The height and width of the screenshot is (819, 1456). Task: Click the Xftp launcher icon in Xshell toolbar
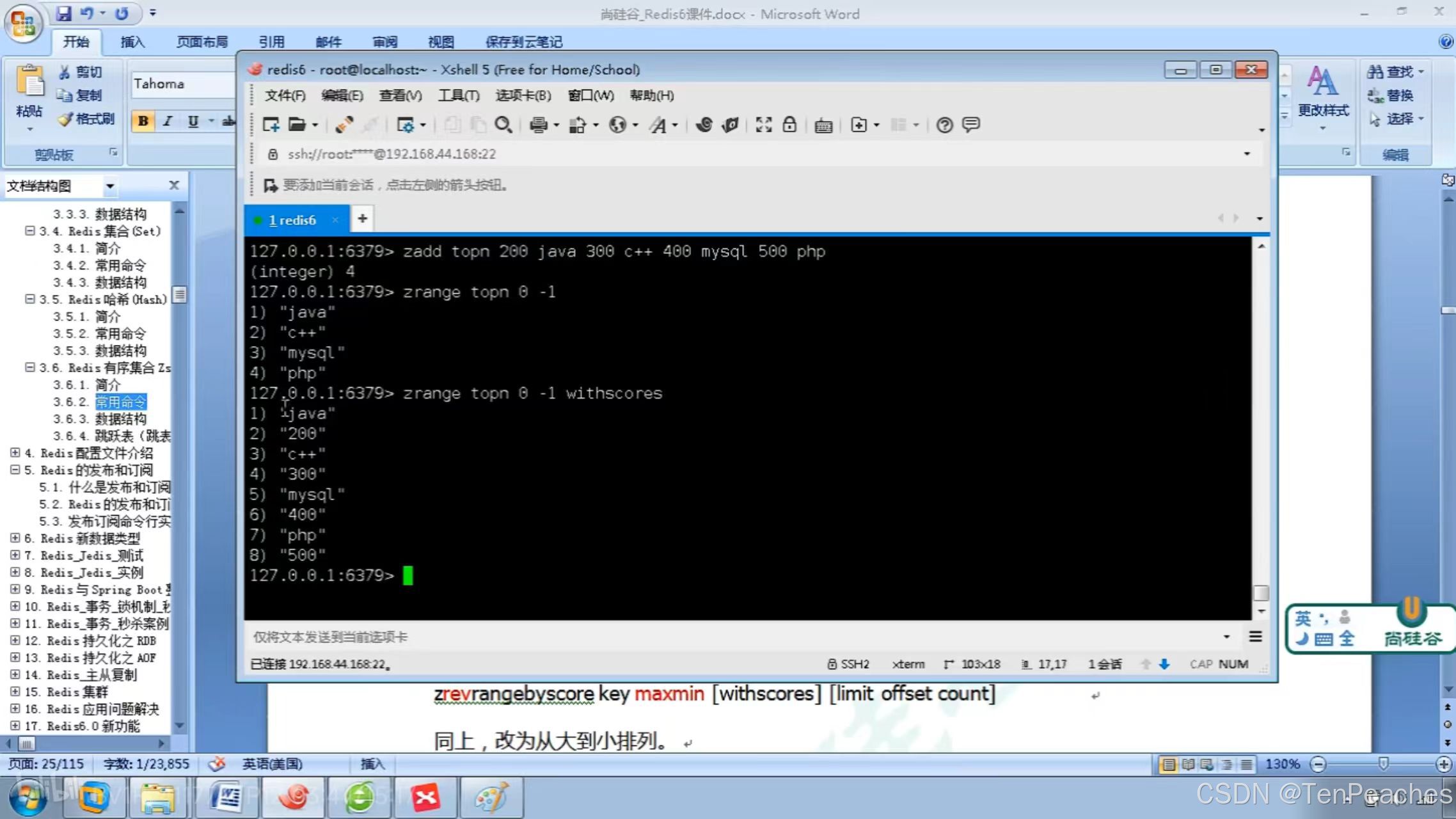(730, 125)
